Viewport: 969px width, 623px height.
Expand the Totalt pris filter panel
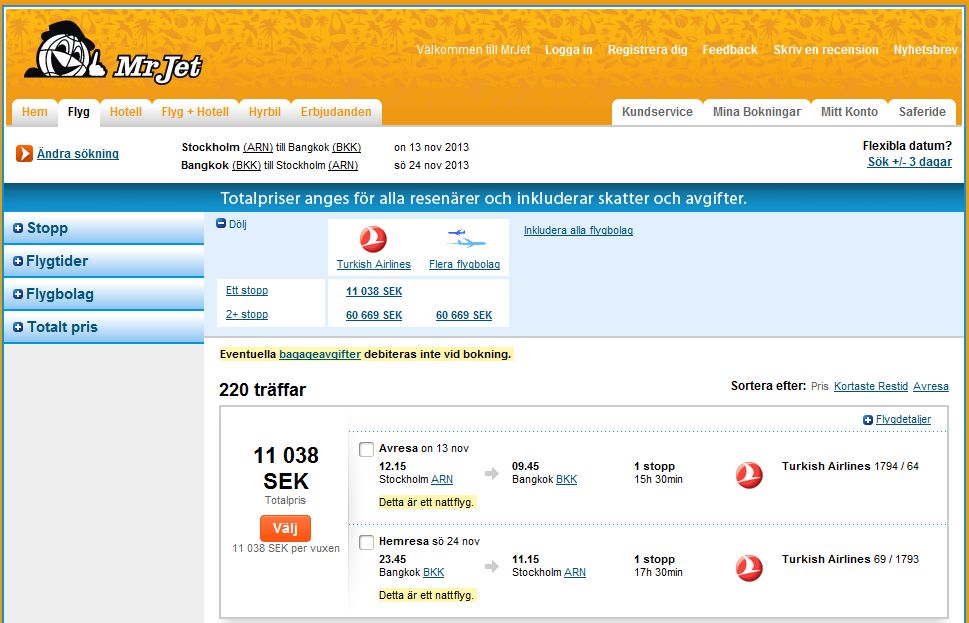pyautogui.click(x=104, y=327)
